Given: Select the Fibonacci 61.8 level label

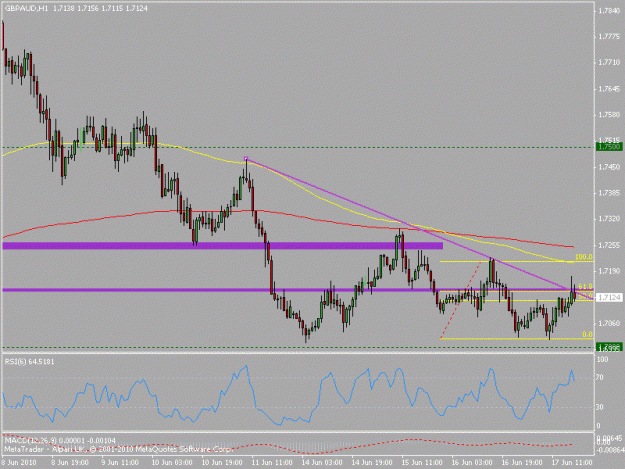Looking at the screenshot, I should pyautogui.click(x=585, y=287).
